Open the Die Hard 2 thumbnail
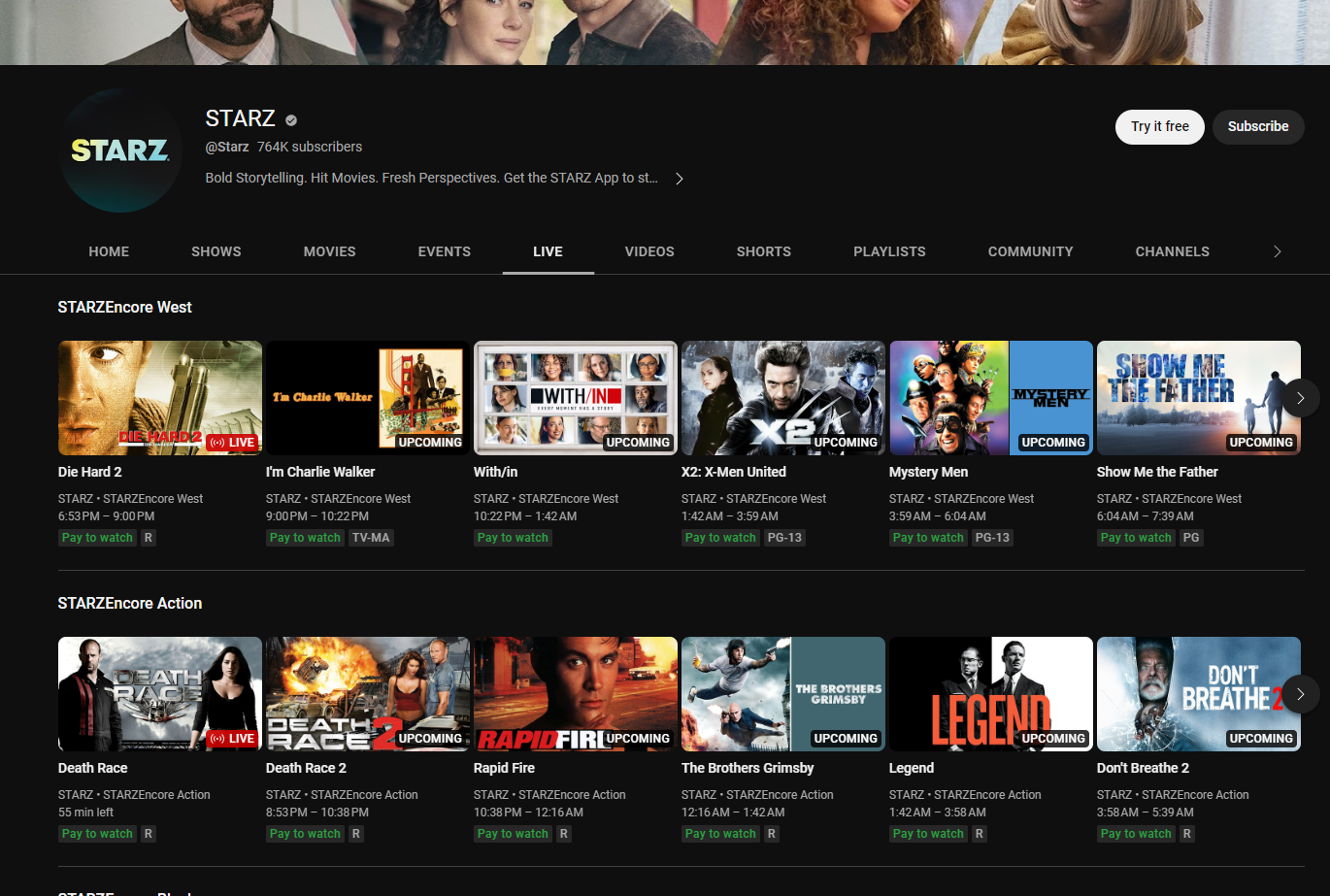The height and width of the screenshot is (896, 1330). tap(160, 398)
